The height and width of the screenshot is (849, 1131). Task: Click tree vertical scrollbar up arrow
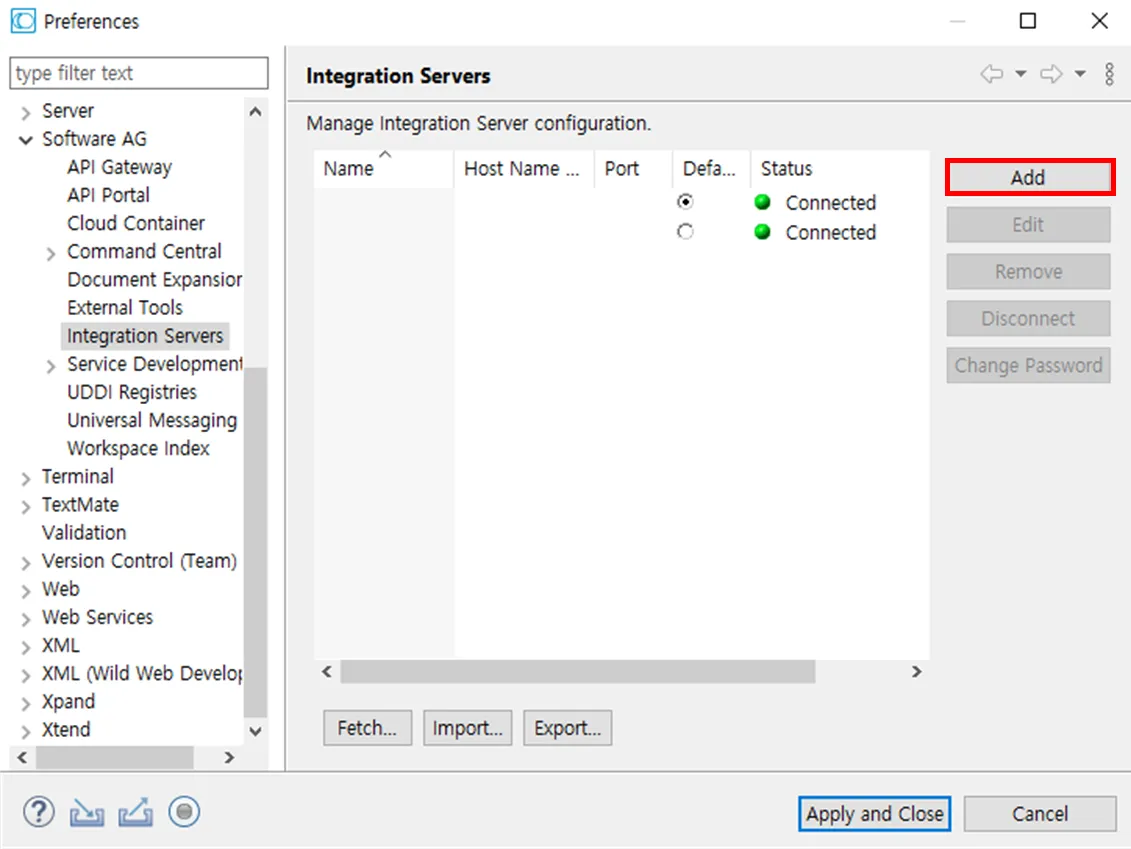point(255,111)
